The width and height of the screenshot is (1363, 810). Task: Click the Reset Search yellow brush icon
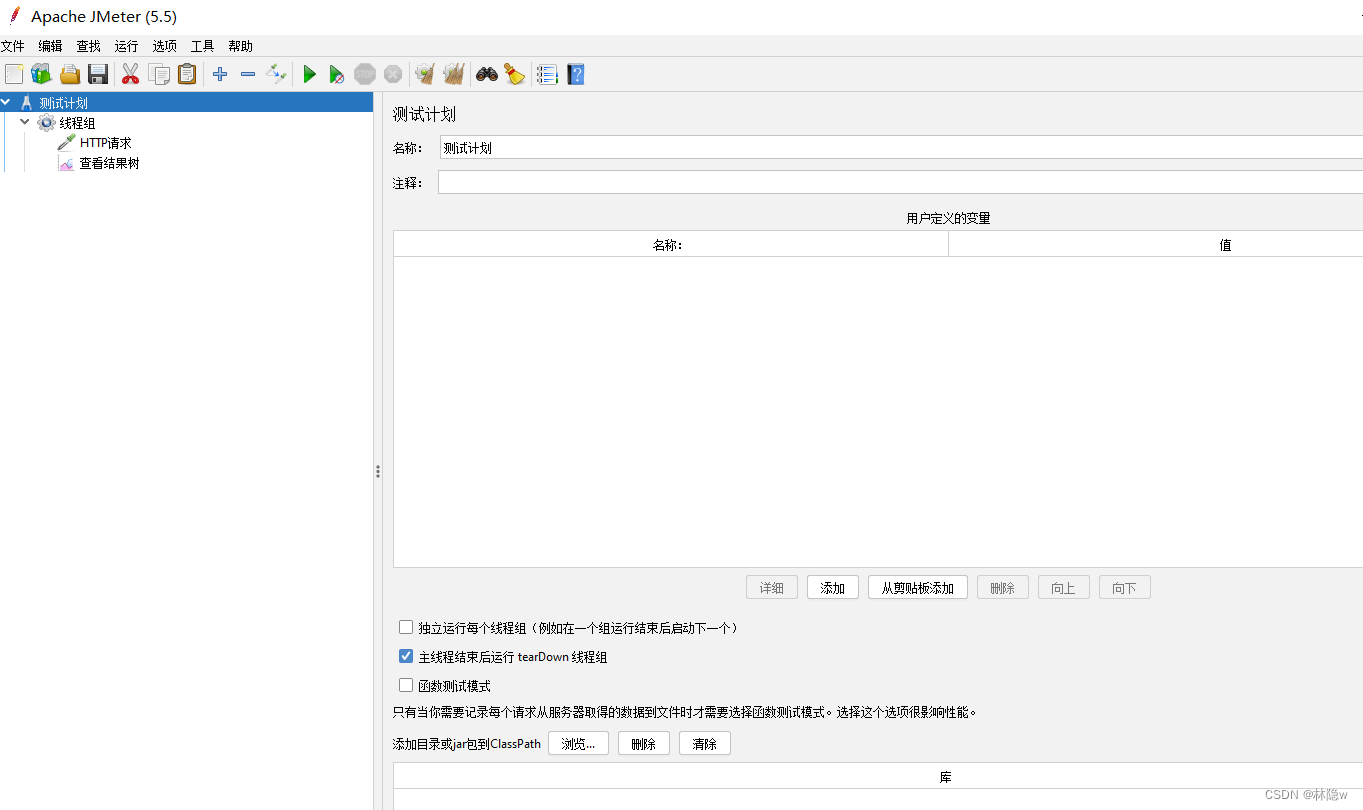514,74
